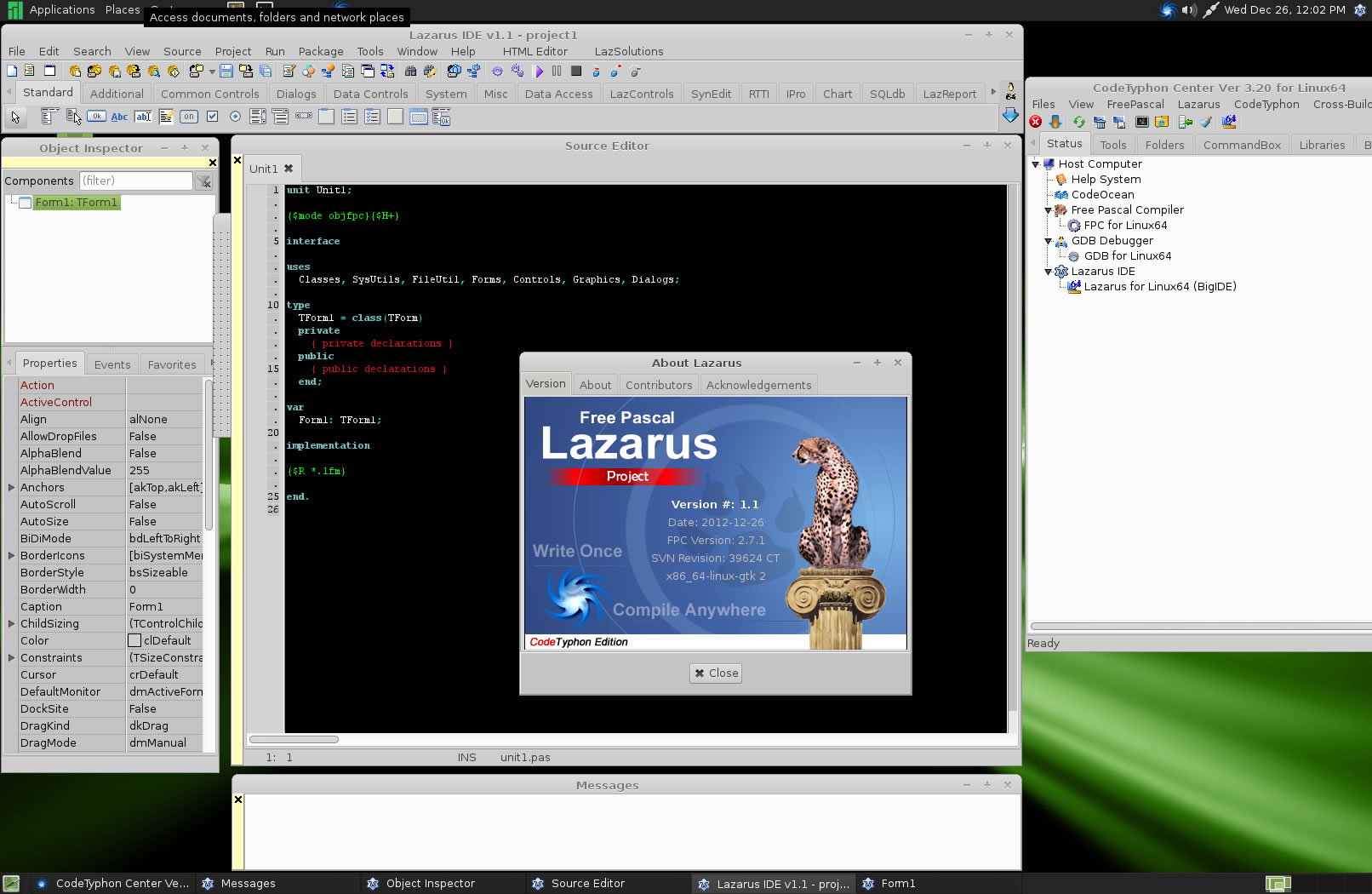1372x894 pixels.
Task: Select the TScrollBar component icon
Action: 304,116
